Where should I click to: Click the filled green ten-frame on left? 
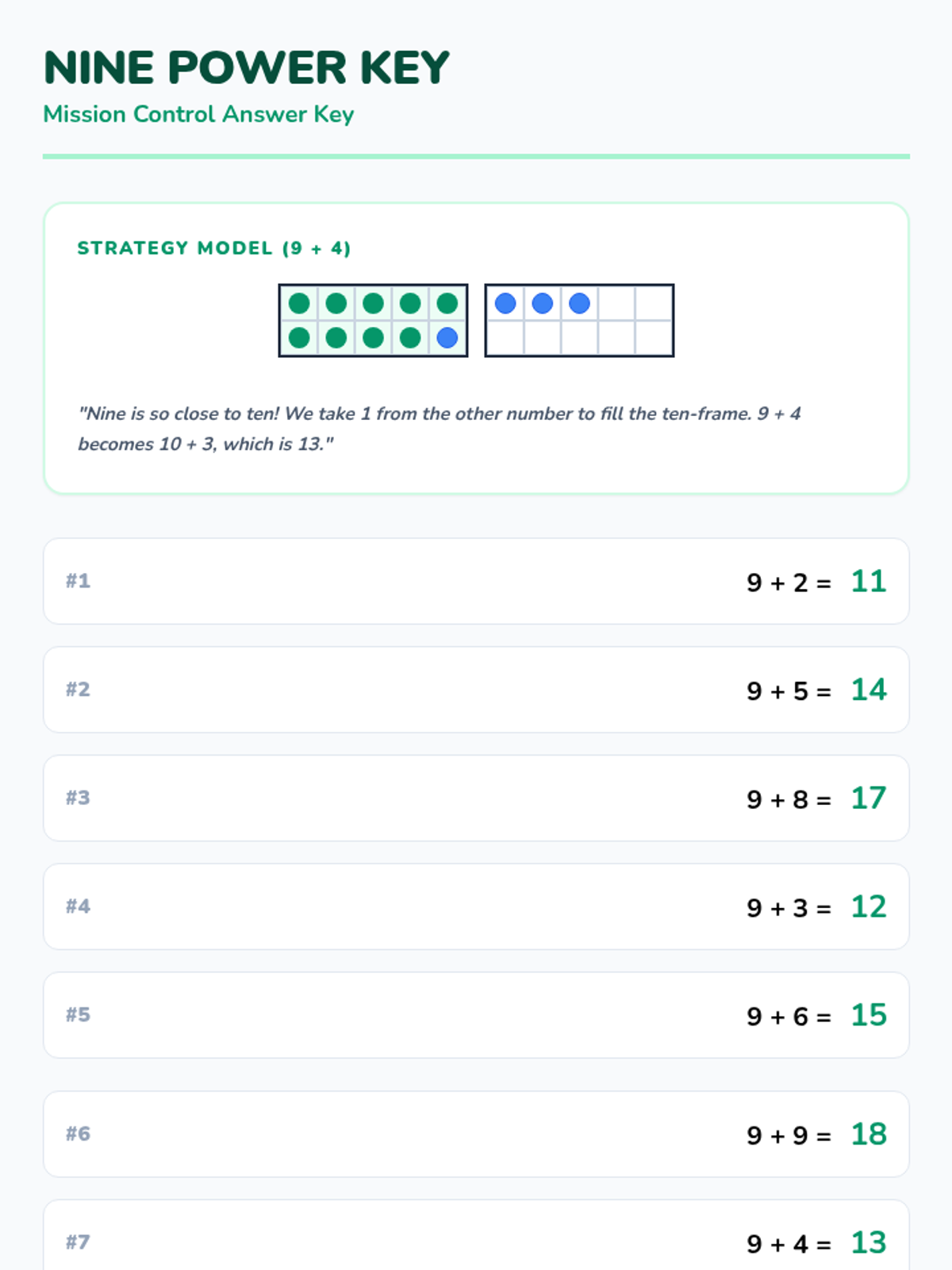[x=373, y=321]
